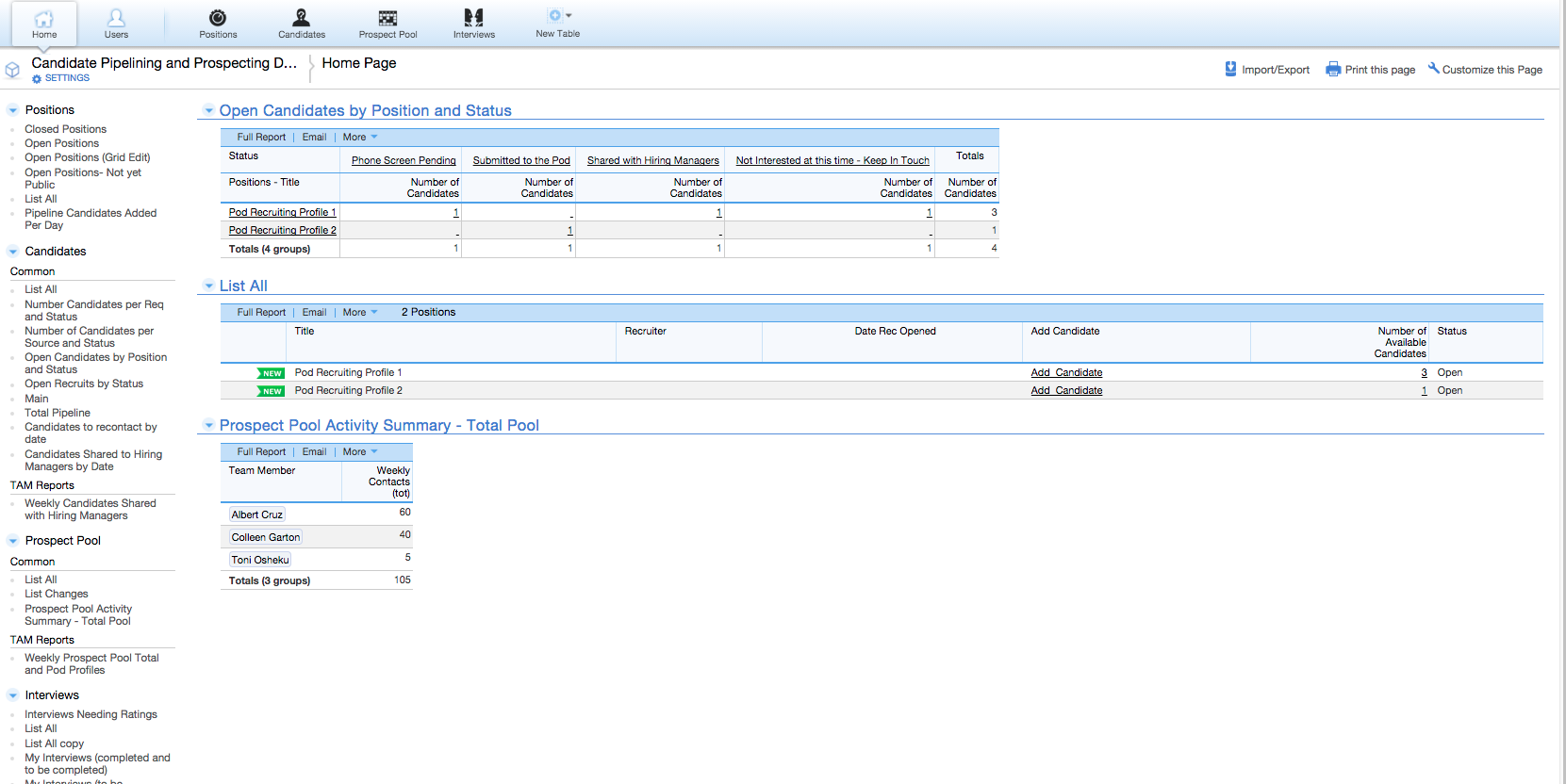Click the NEW badge for Pod Recruiting Profile 2

point(271,391)
